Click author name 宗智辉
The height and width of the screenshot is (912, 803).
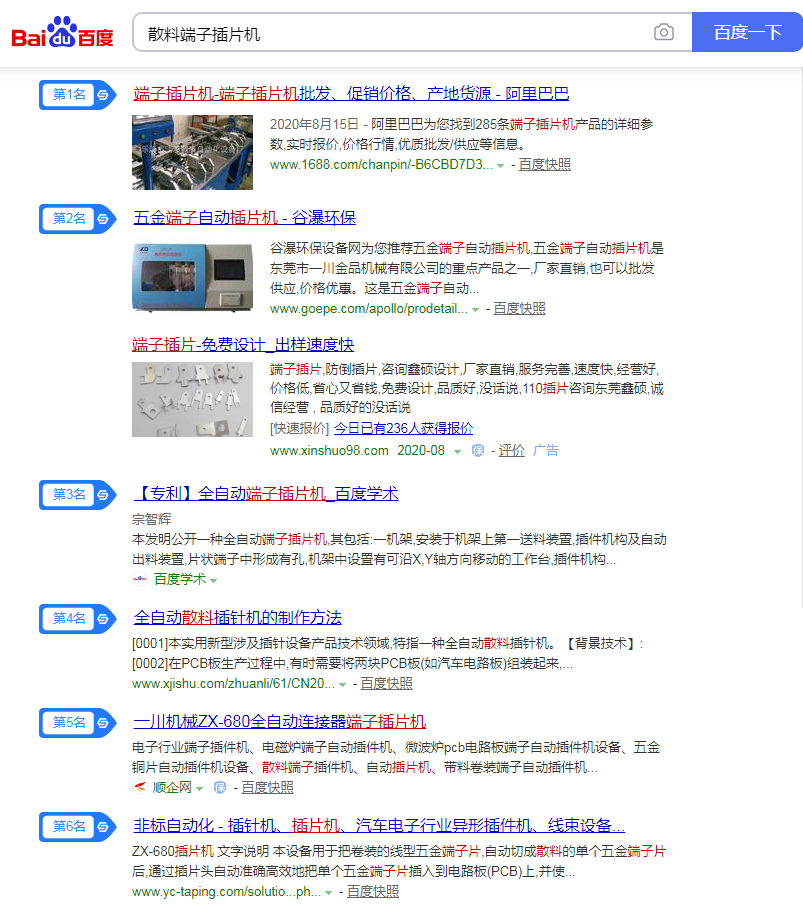tap(152, 519)
